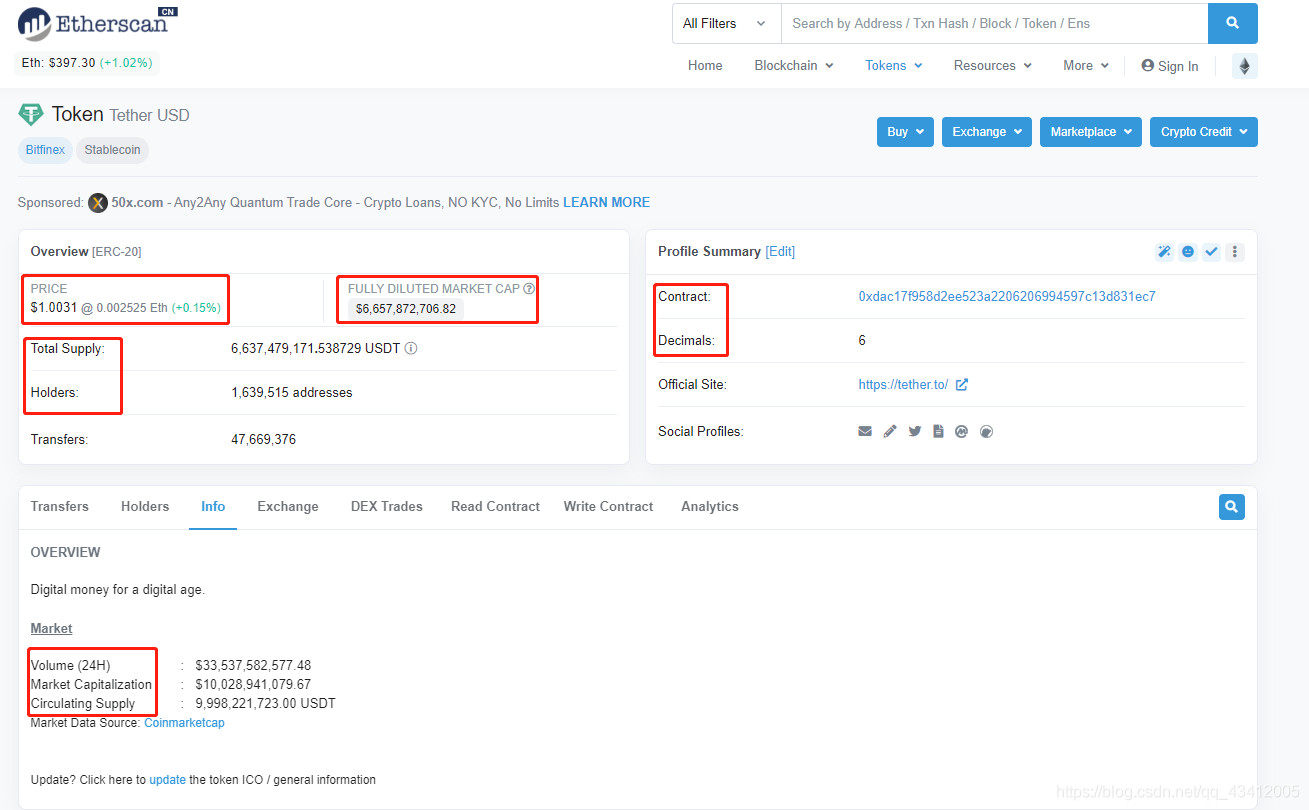1309x810 pixels.
Task: Open the https://tether.to/ official site link
Action: [x=903, y=385]
